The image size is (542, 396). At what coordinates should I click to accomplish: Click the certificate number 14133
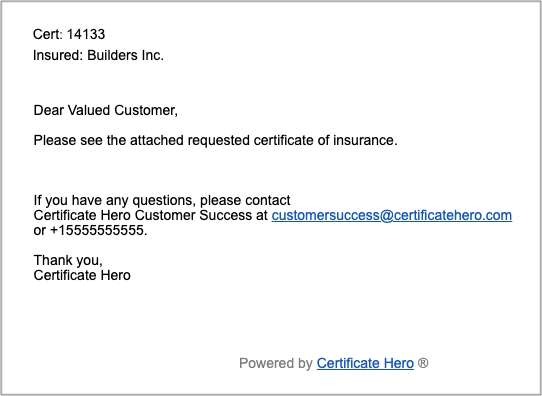tap(86, 34)
